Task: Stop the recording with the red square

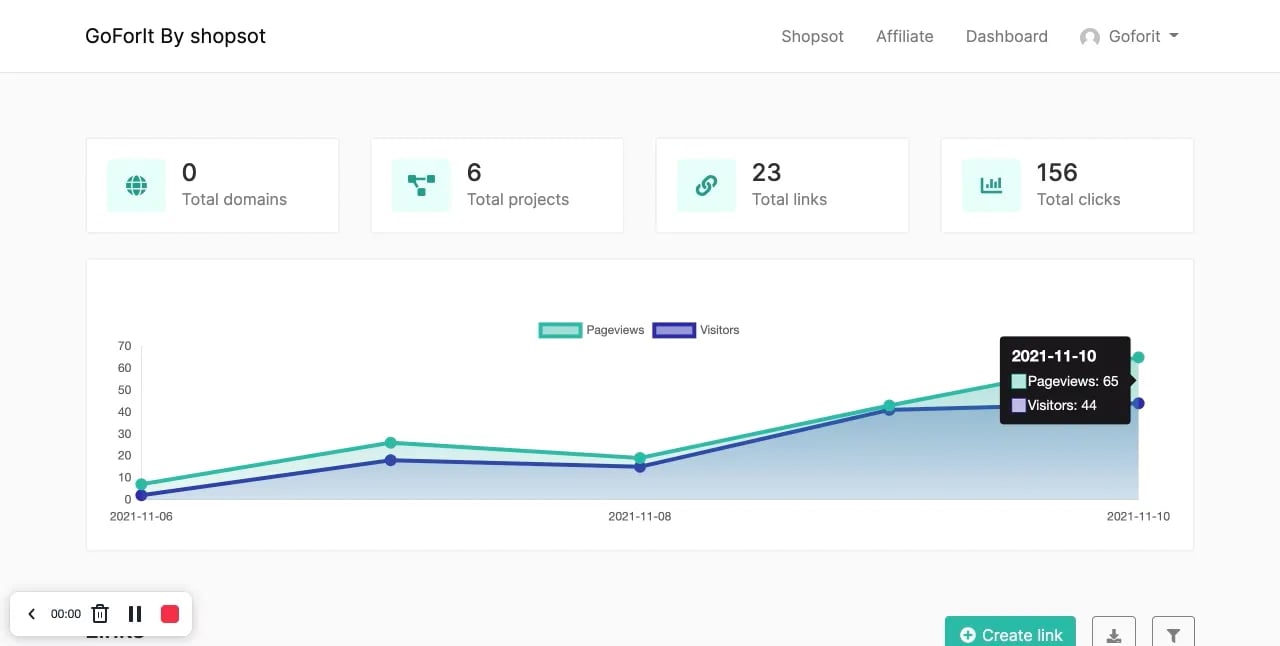Action: click(170, 614)
